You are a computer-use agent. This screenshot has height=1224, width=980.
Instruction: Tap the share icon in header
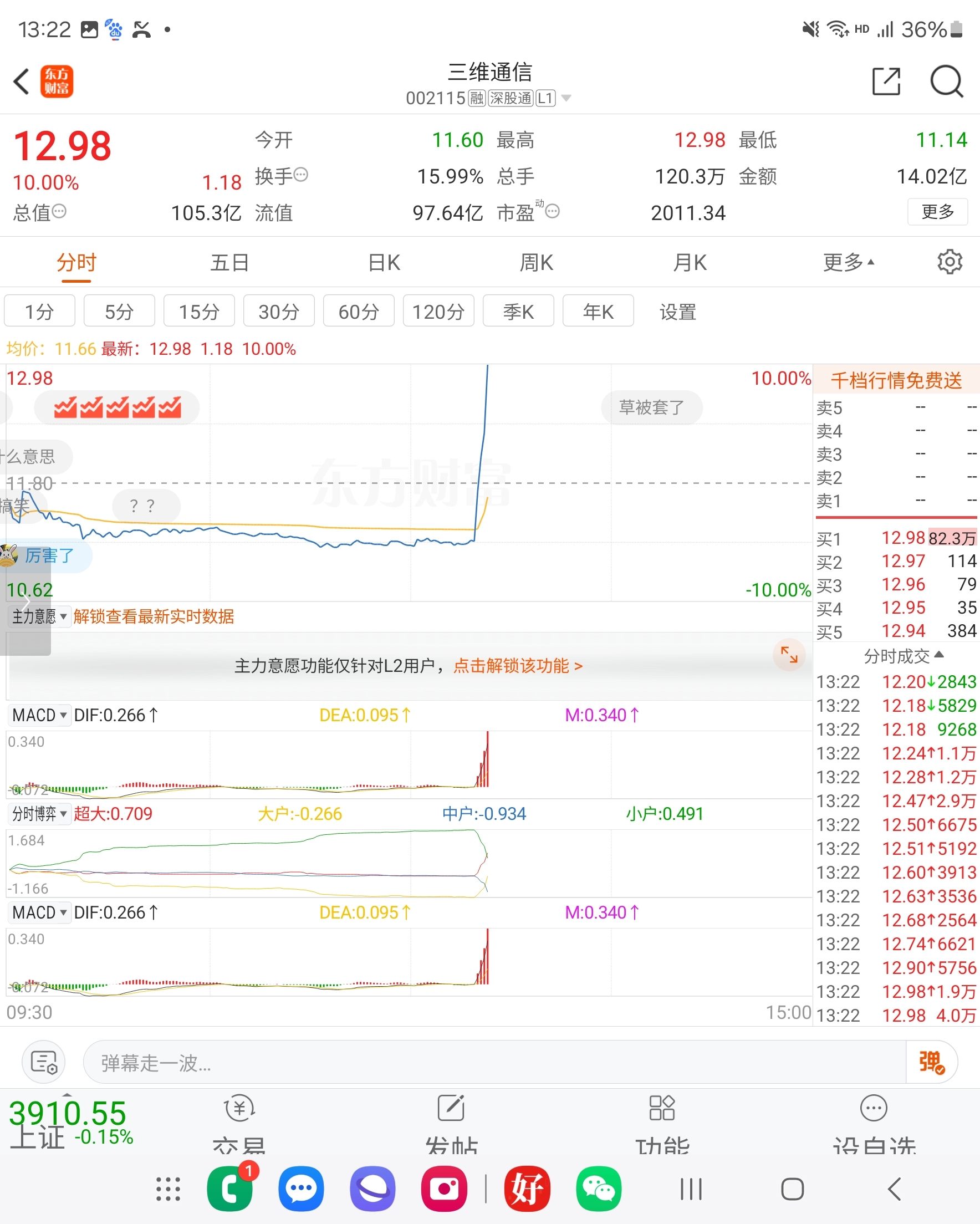pos(886,81)
